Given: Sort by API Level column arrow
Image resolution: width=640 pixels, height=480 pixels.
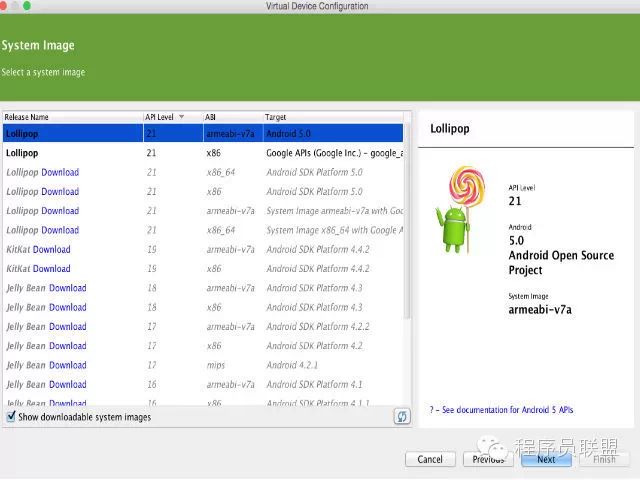Looking at the screenshot, I should 181,117.
